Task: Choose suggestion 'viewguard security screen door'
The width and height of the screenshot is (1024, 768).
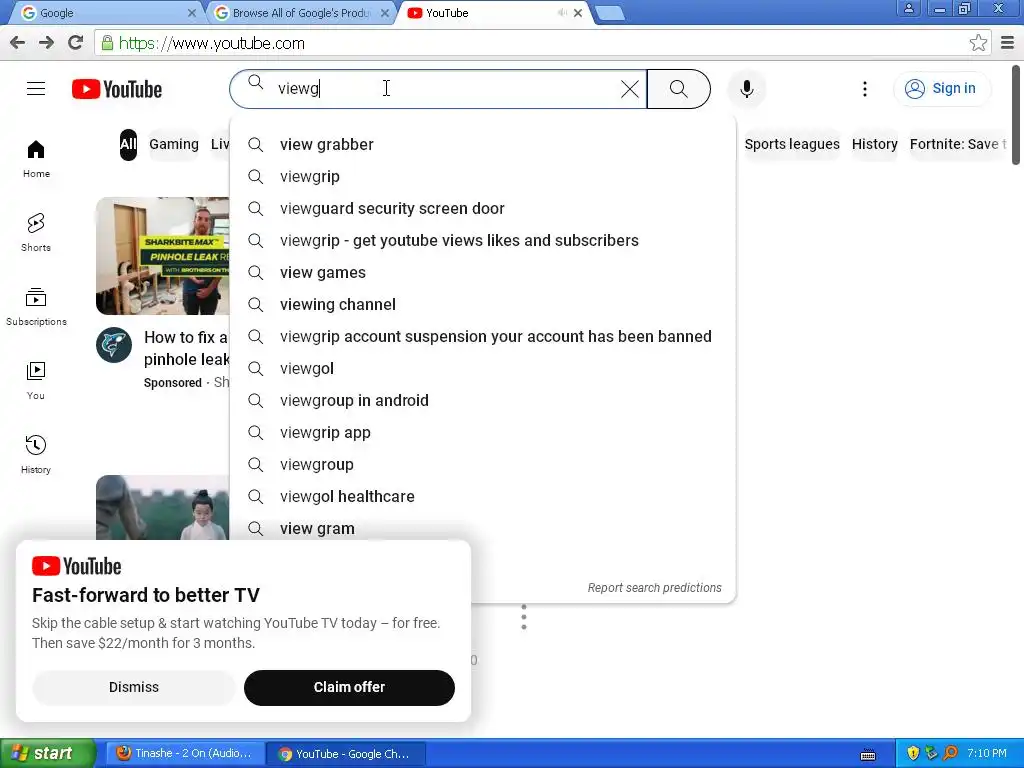Action: pyautogui.click(x=483, y=208)
